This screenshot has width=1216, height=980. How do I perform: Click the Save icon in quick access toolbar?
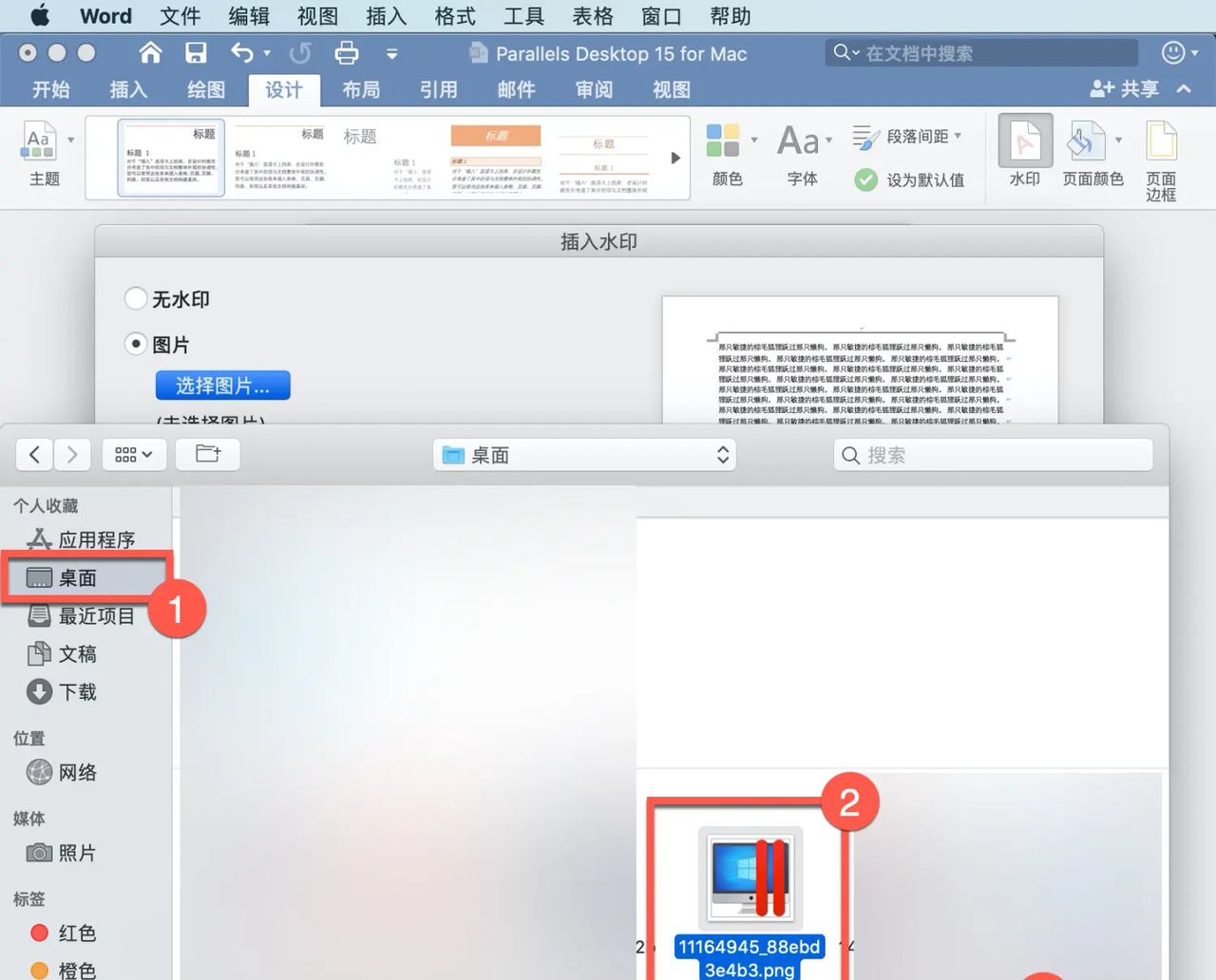click(x=197, y=53)
